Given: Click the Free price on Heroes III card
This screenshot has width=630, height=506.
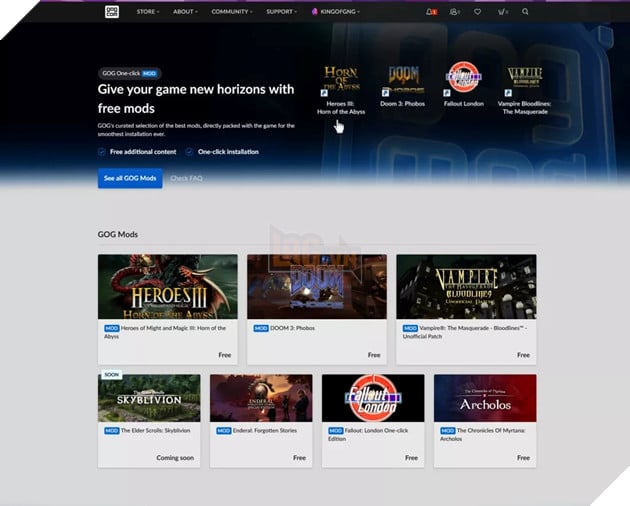Looking at the screenshot, I should pyautogui.click(x=225, y=355).
